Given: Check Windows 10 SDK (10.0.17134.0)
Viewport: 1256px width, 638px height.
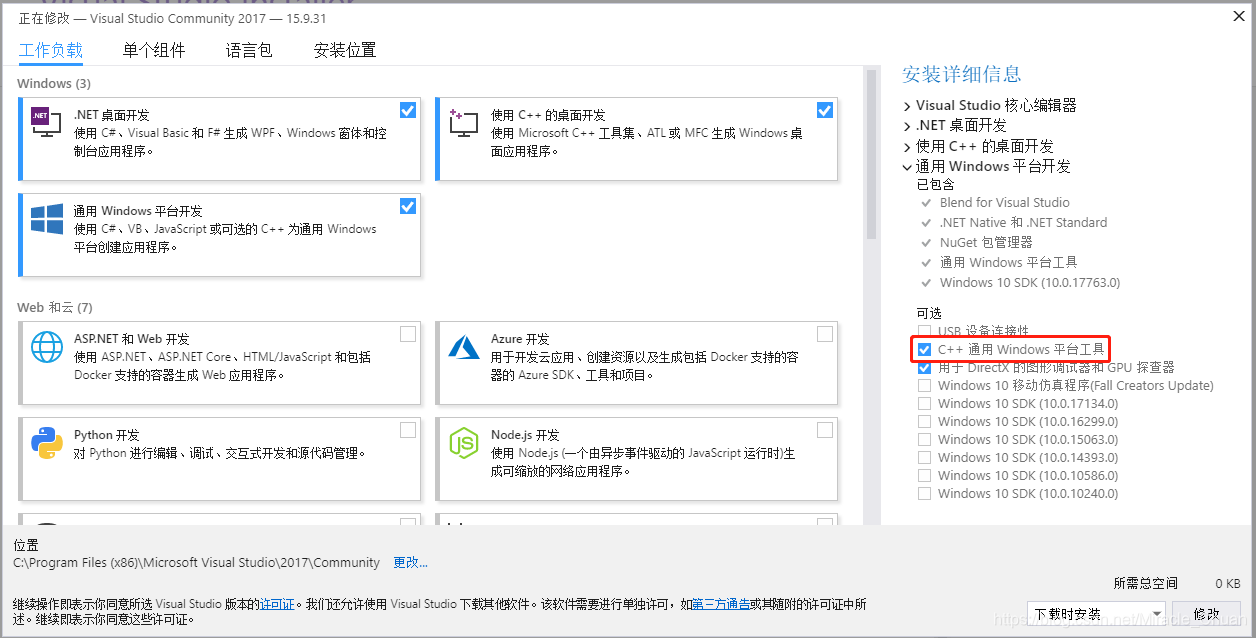Looking at the screenshot, I should pos(924,404).
